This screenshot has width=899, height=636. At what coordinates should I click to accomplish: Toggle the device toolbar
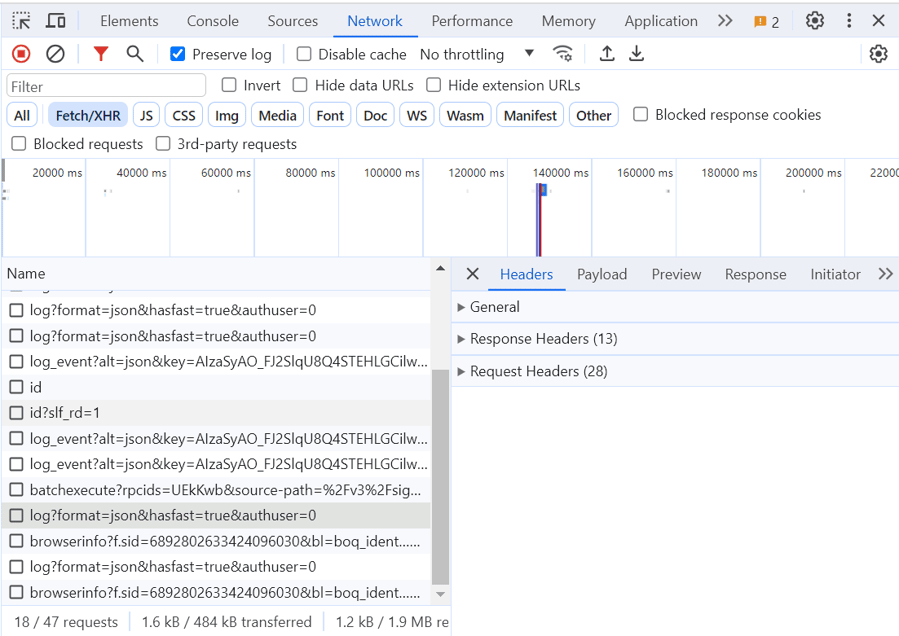click(x=55, y=20)
